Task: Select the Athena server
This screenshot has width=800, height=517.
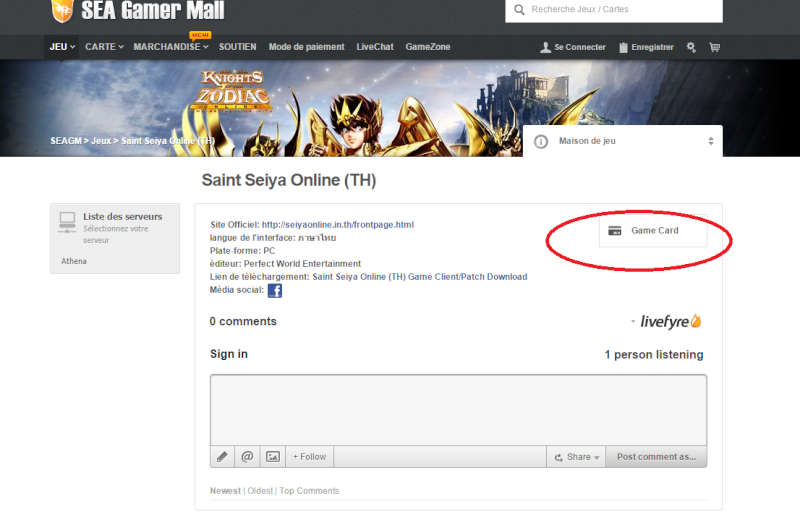Action: (74, 261)
